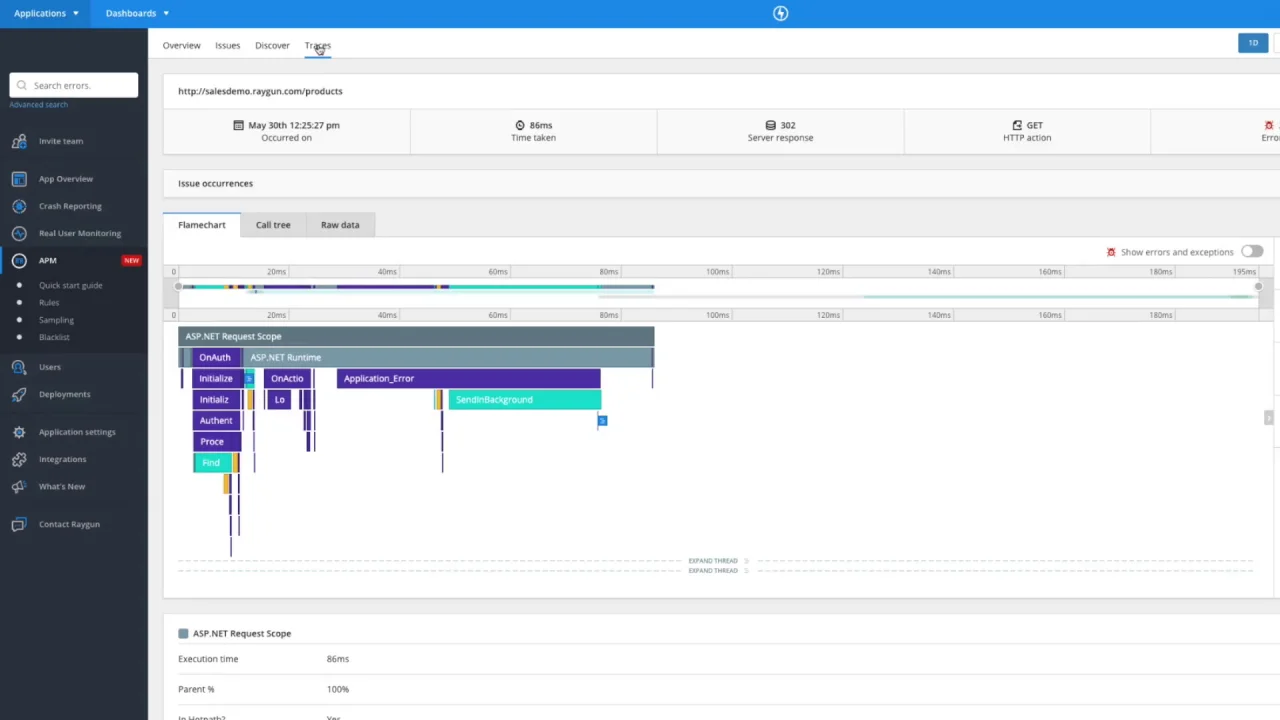
Task: Open Crash Reporting section
Action: tap(70, 206)
